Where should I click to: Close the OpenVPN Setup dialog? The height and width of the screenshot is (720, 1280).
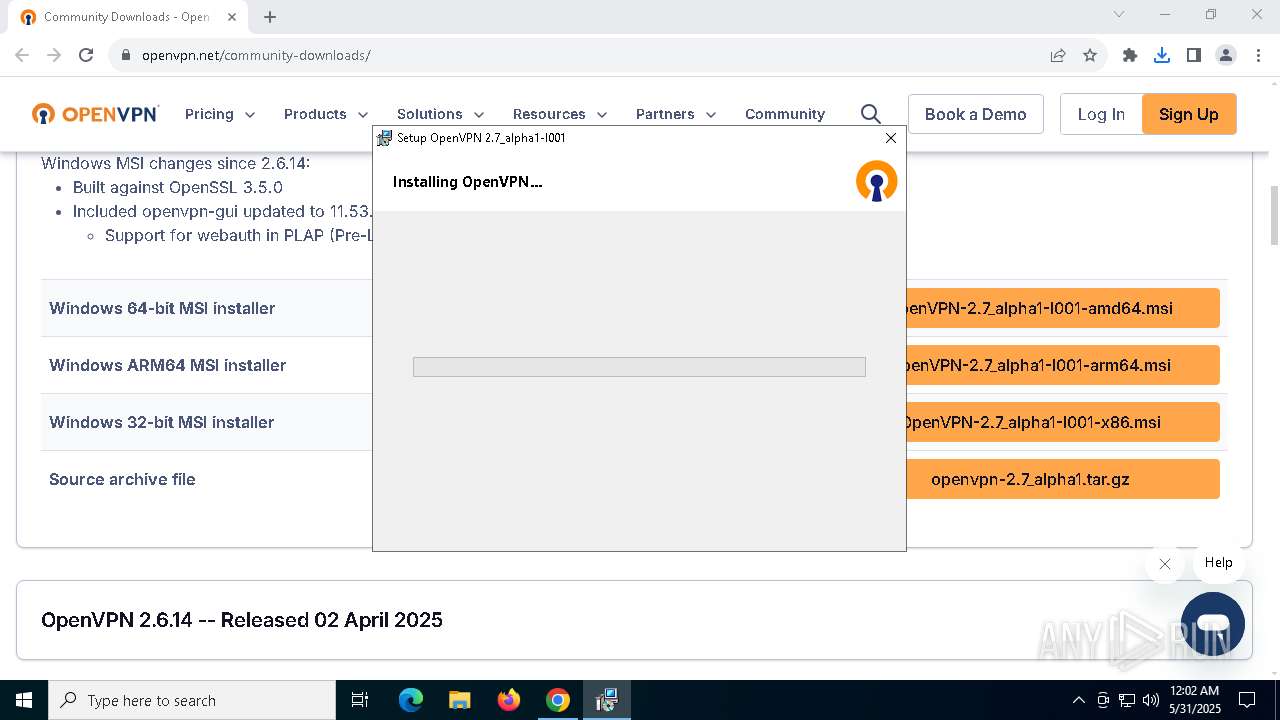click(x=891, y=138)
